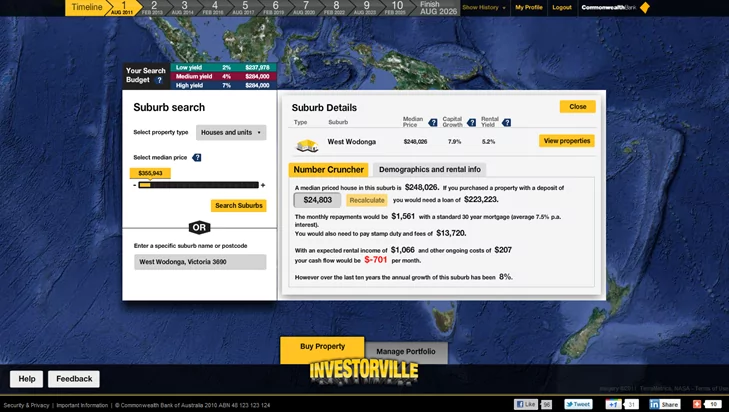Viewport: 729px width, 412px height.
Task: Switch to Demographics and rental info tab
Action: 430,170
